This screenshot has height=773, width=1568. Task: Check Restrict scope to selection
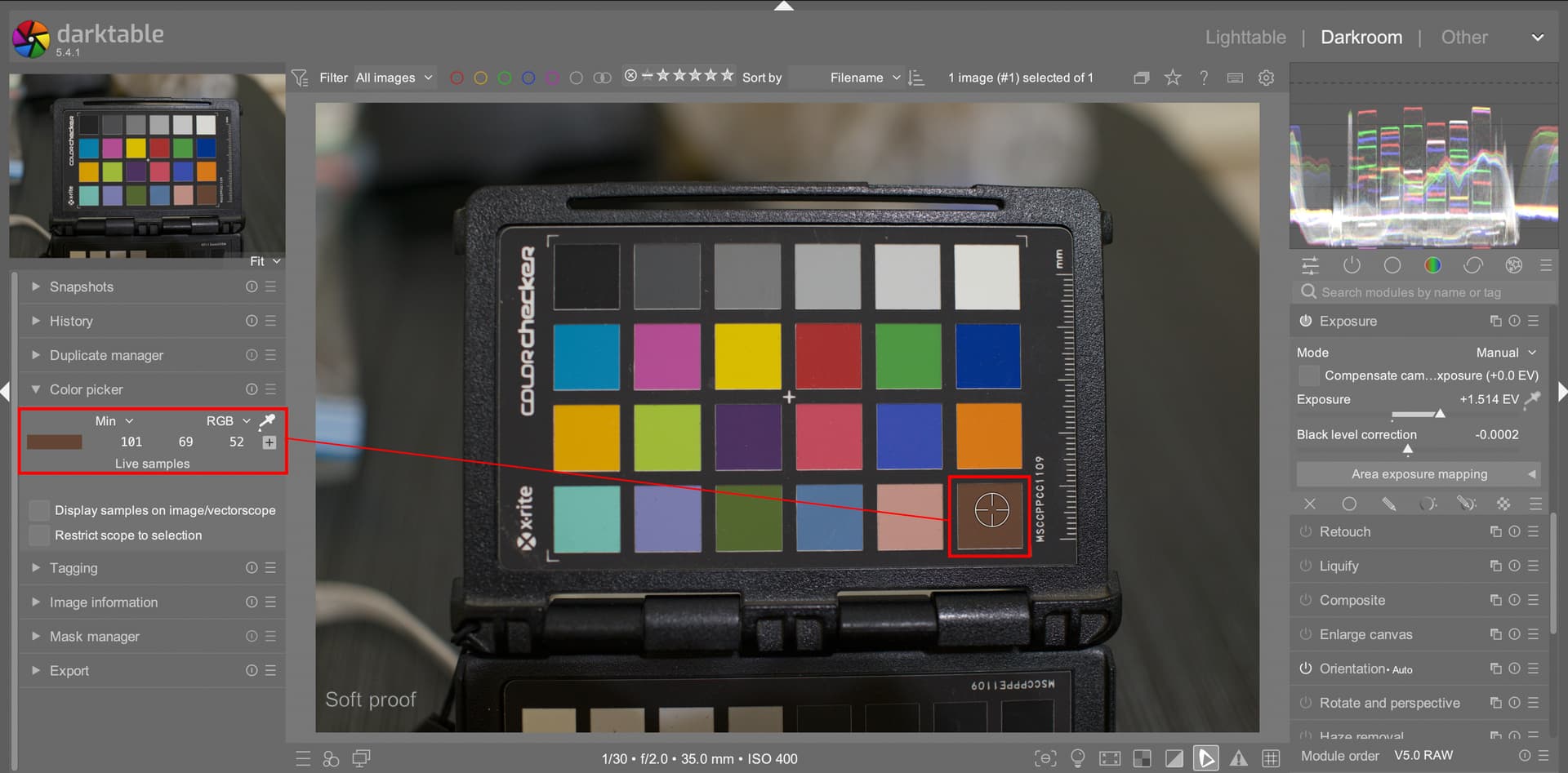39,535
